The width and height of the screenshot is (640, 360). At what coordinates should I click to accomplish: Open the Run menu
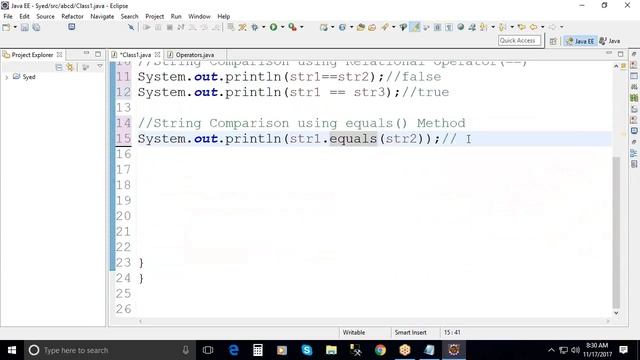pos(176,16)
